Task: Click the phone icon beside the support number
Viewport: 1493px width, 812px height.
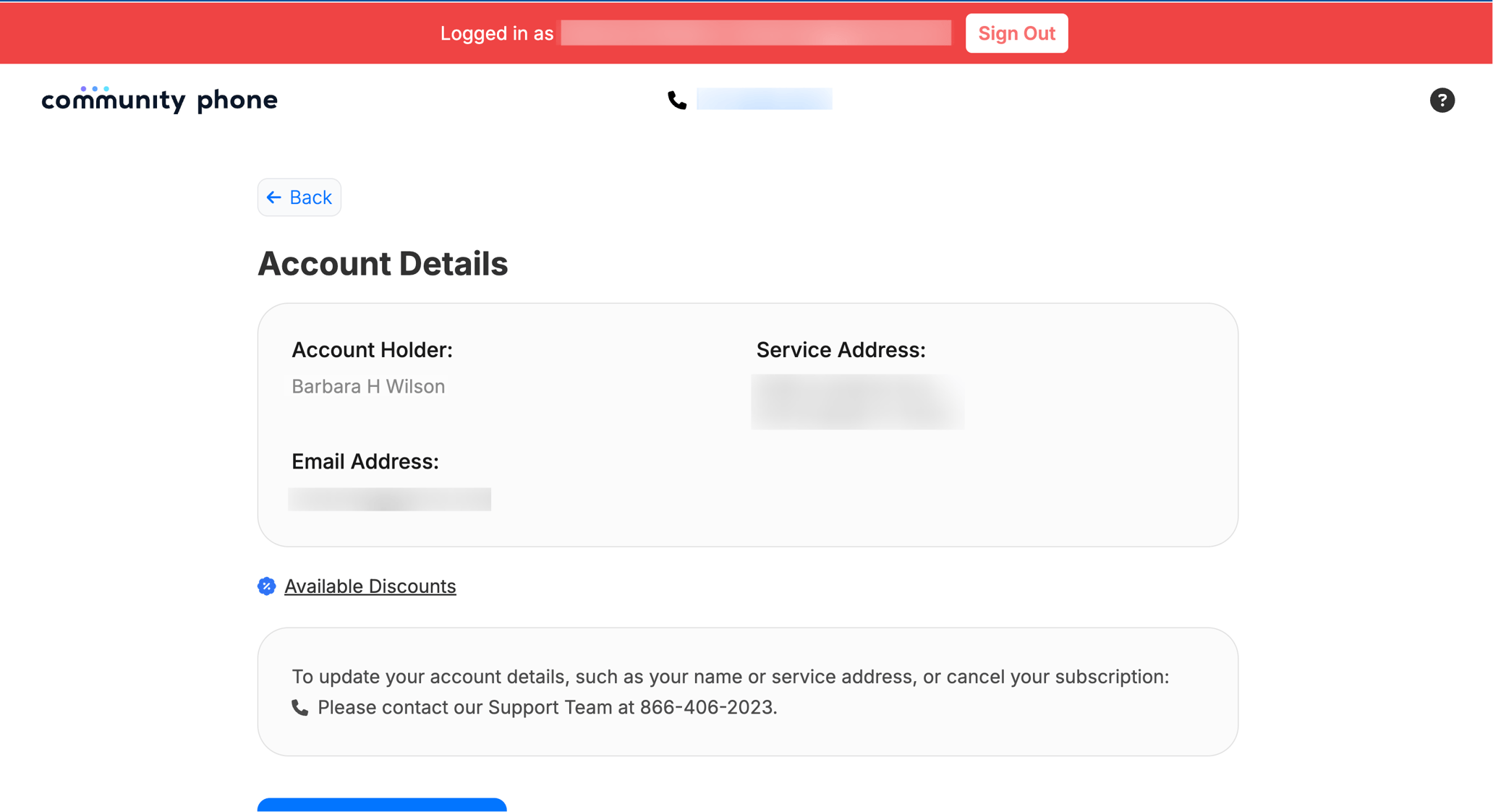Action: tap(299, 707)
